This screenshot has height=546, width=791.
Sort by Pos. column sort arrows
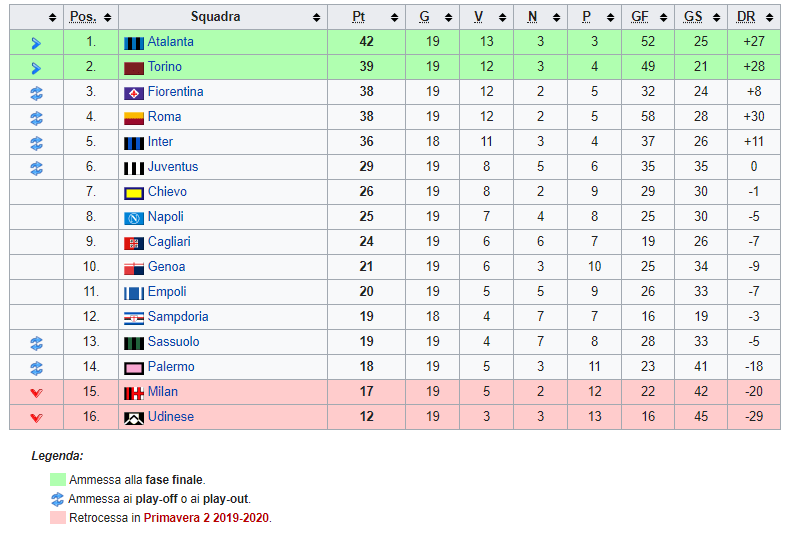click(107, 18)
